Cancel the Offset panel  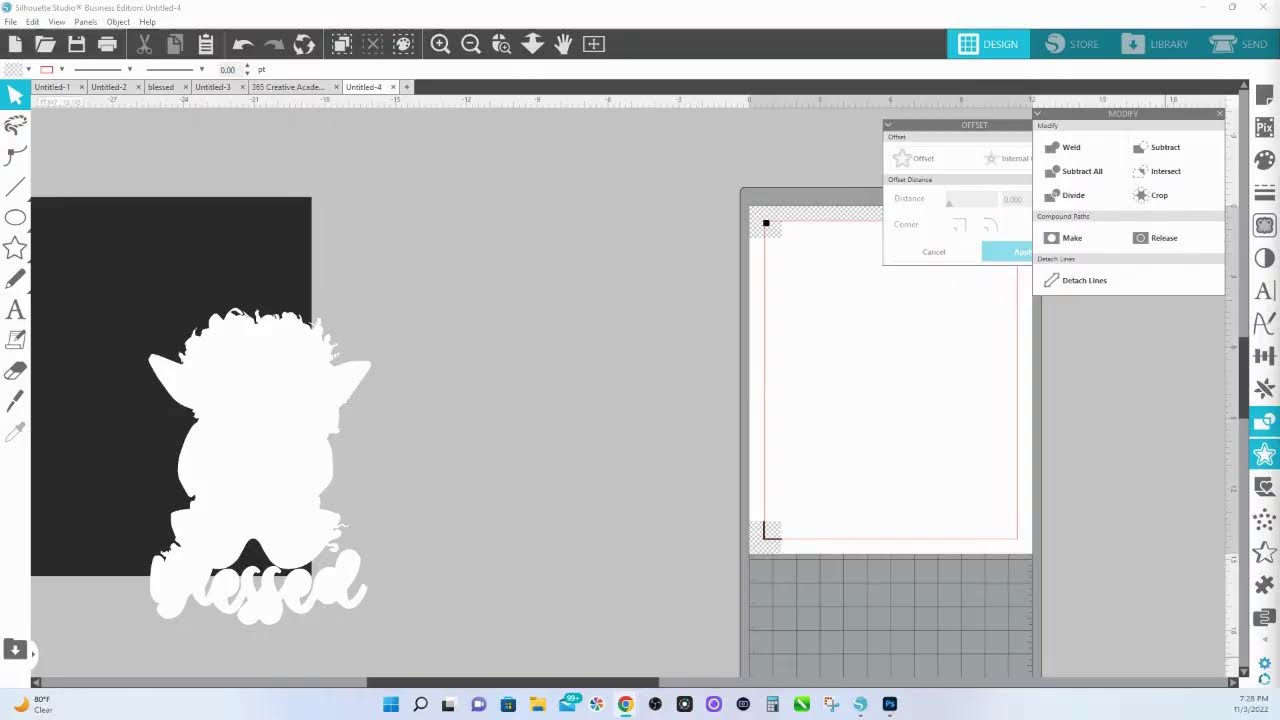click(x=933, y=252)
